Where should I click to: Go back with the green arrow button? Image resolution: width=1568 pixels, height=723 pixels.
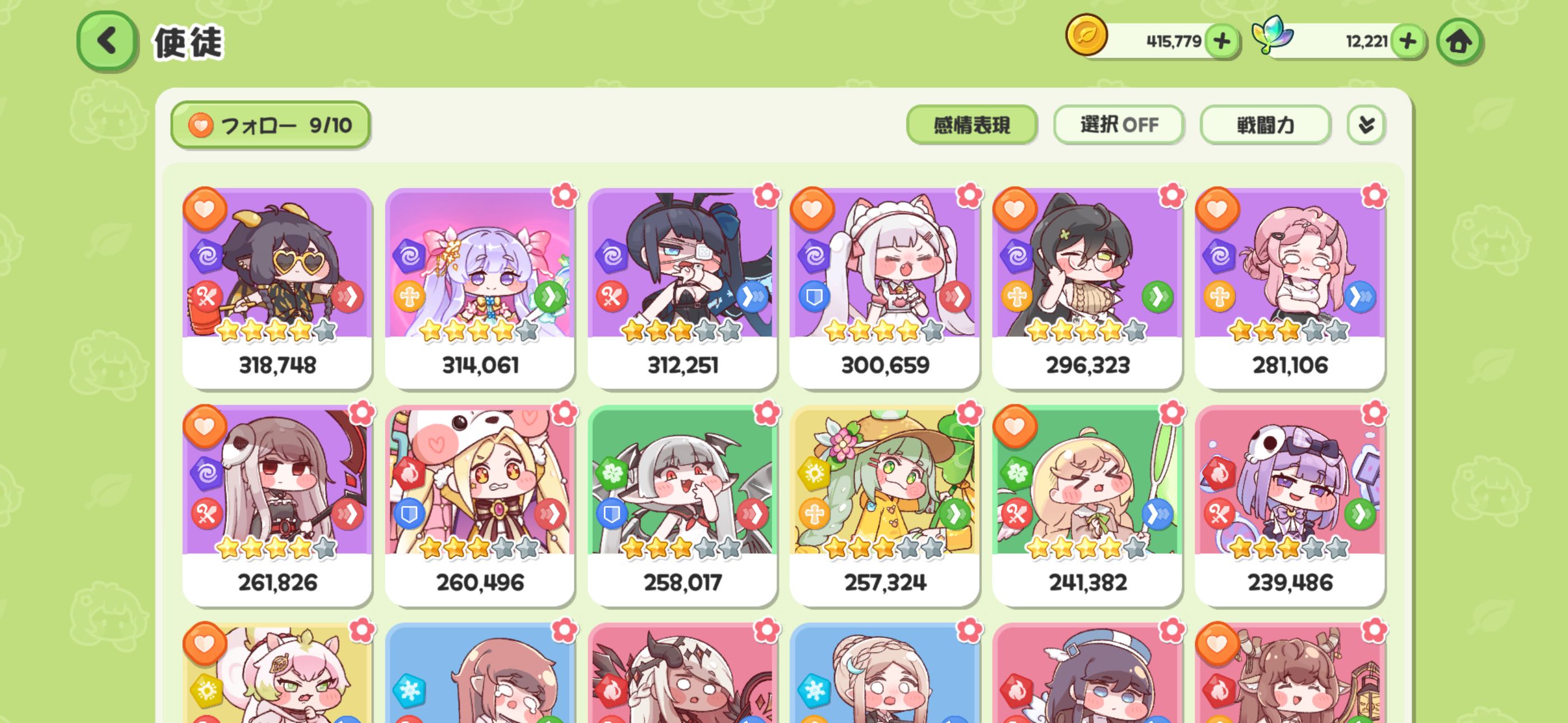pos(107,41)
